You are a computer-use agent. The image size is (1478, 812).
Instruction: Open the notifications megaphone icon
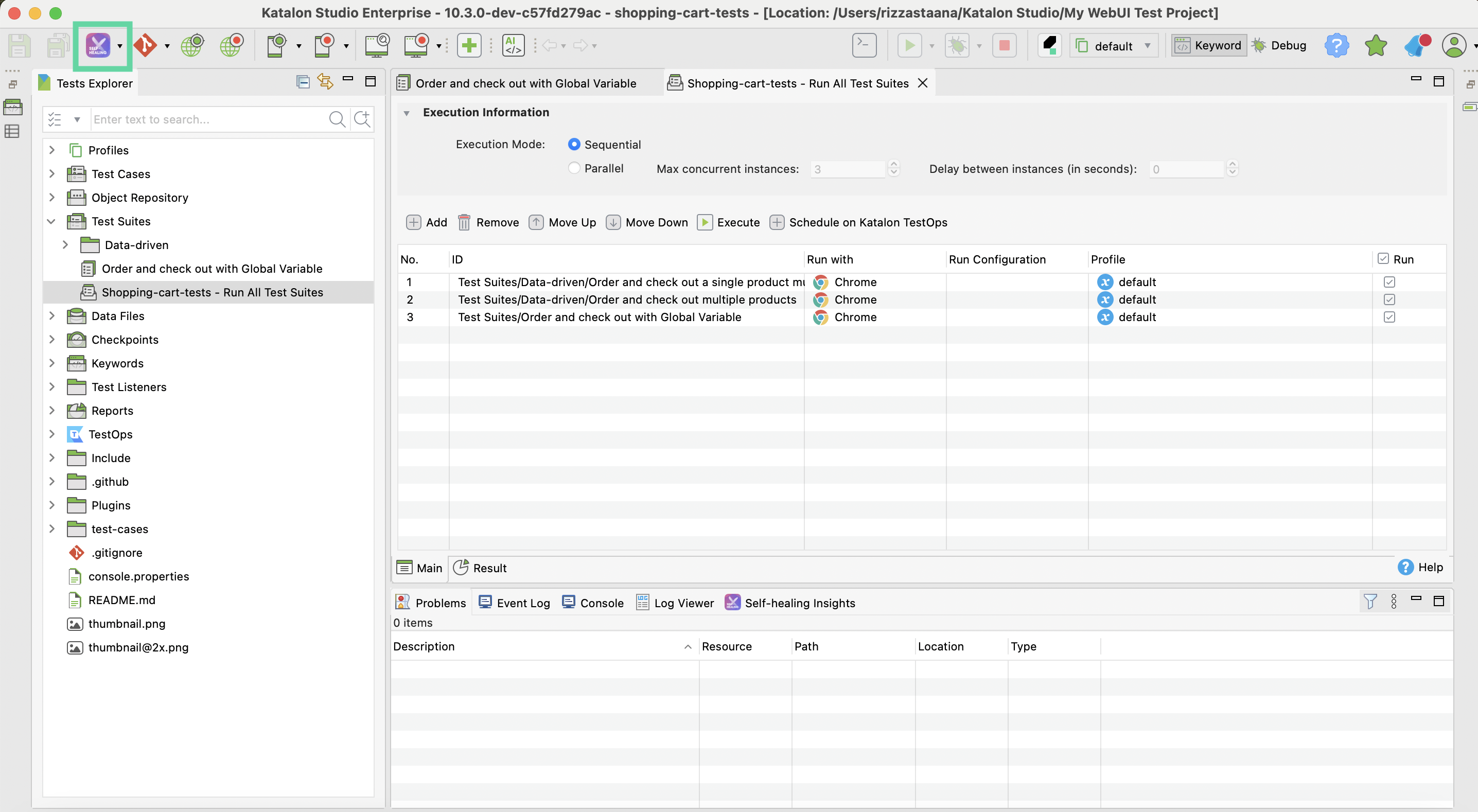click(1417, 45)
